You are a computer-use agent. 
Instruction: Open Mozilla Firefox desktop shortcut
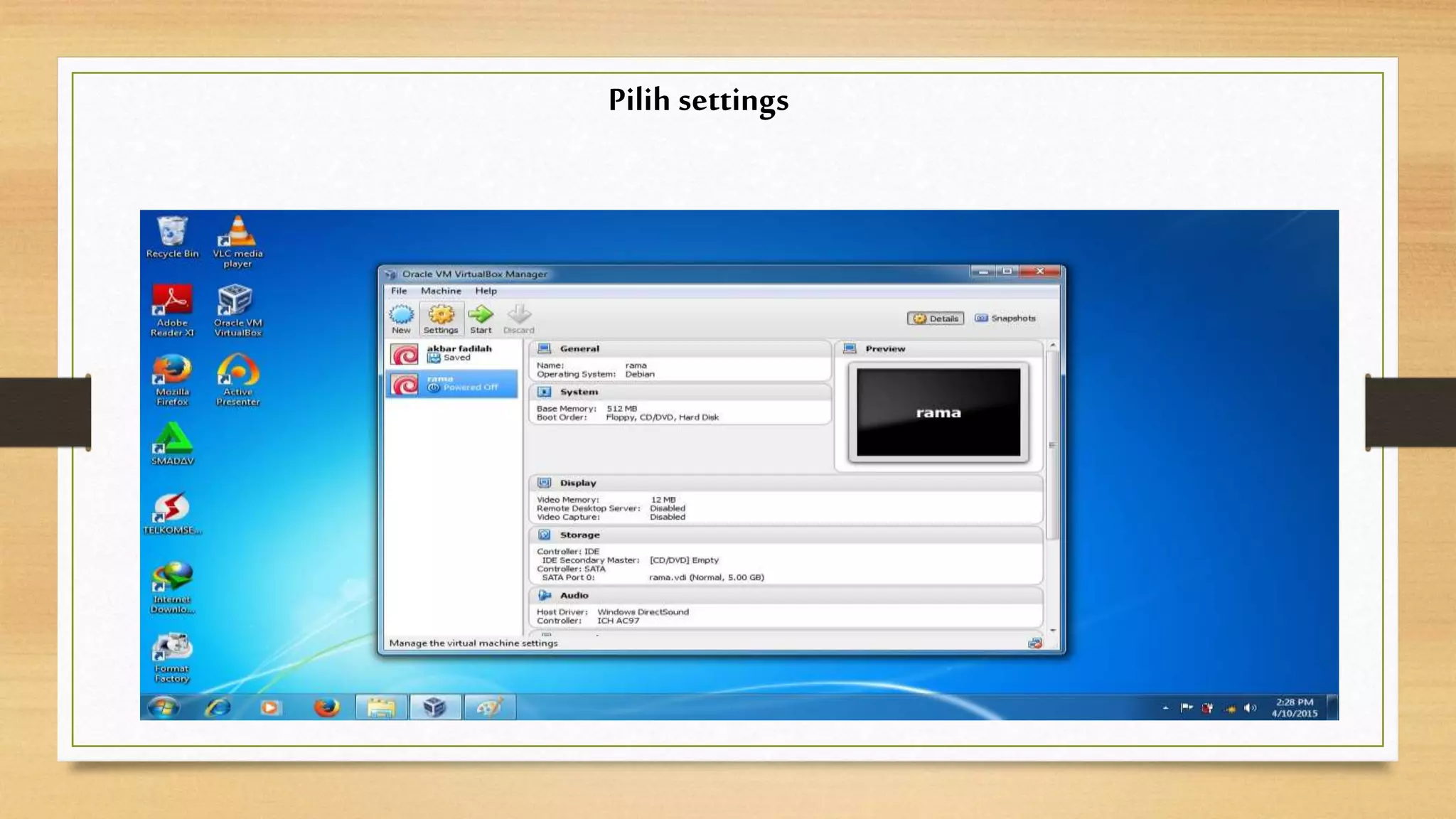(x=172, y=380)
